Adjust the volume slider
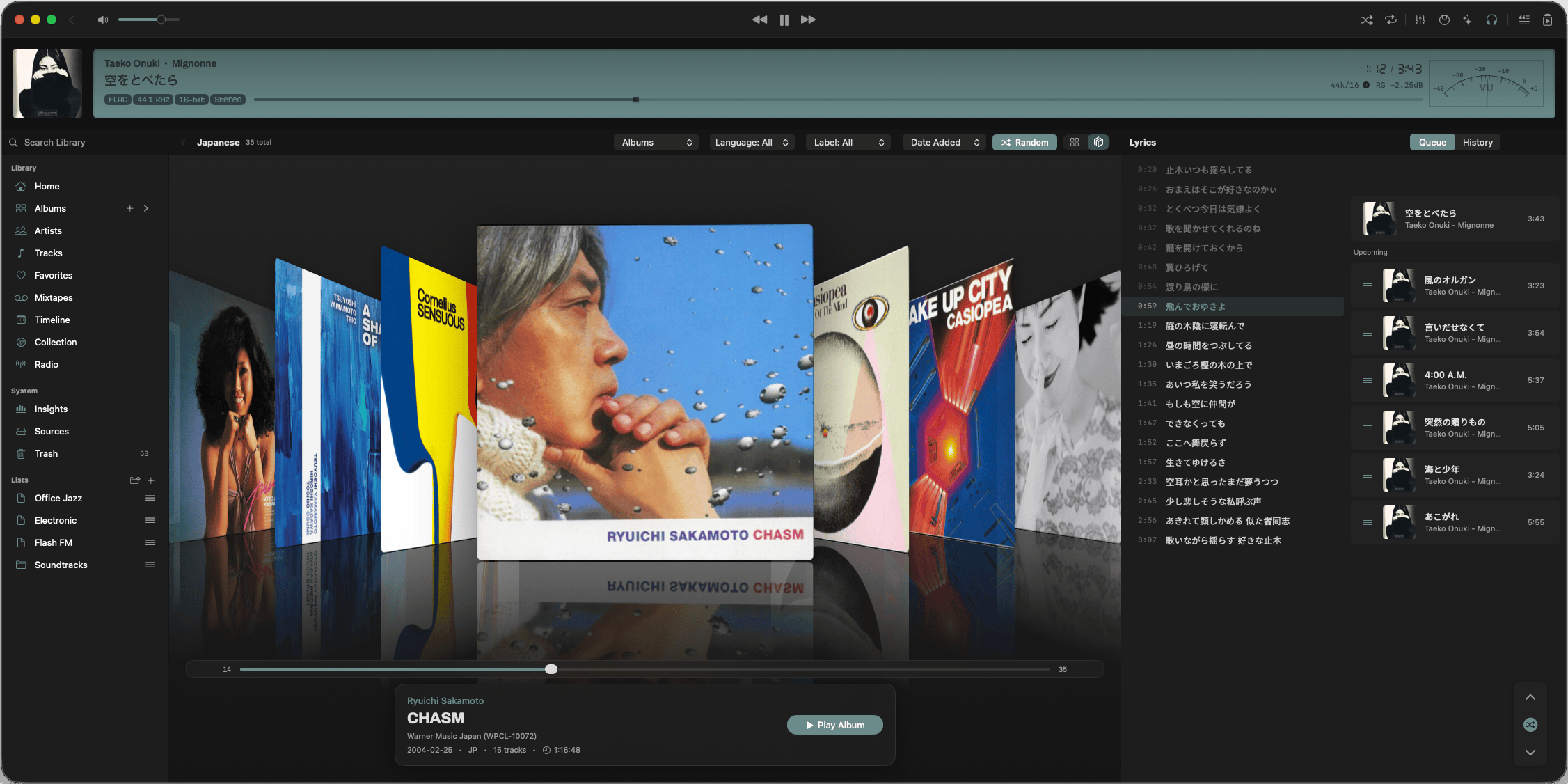 coord(149,19)
